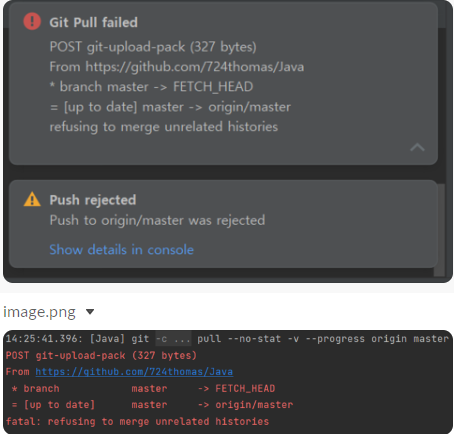Open the dropdown arrow next to image.png
This screenshot has height=434, width=454.
[x=90, y=312]
